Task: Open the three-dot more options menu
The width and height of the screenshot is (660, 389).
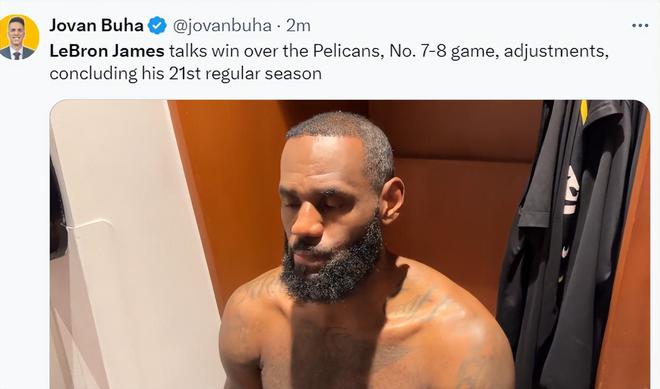Action: (640, 26)
